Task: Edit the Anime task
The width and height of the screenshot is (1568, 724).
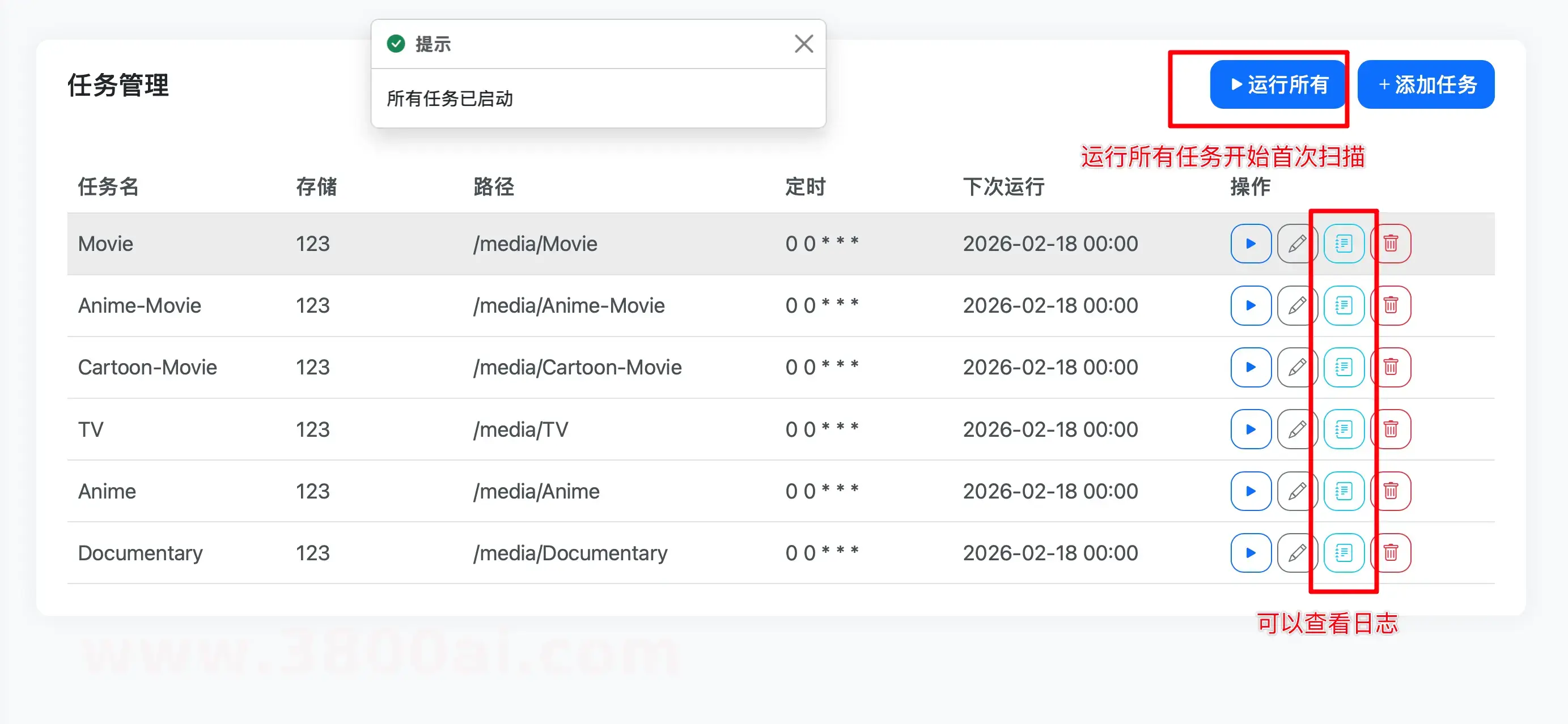Action: (x=1296, y=491)
